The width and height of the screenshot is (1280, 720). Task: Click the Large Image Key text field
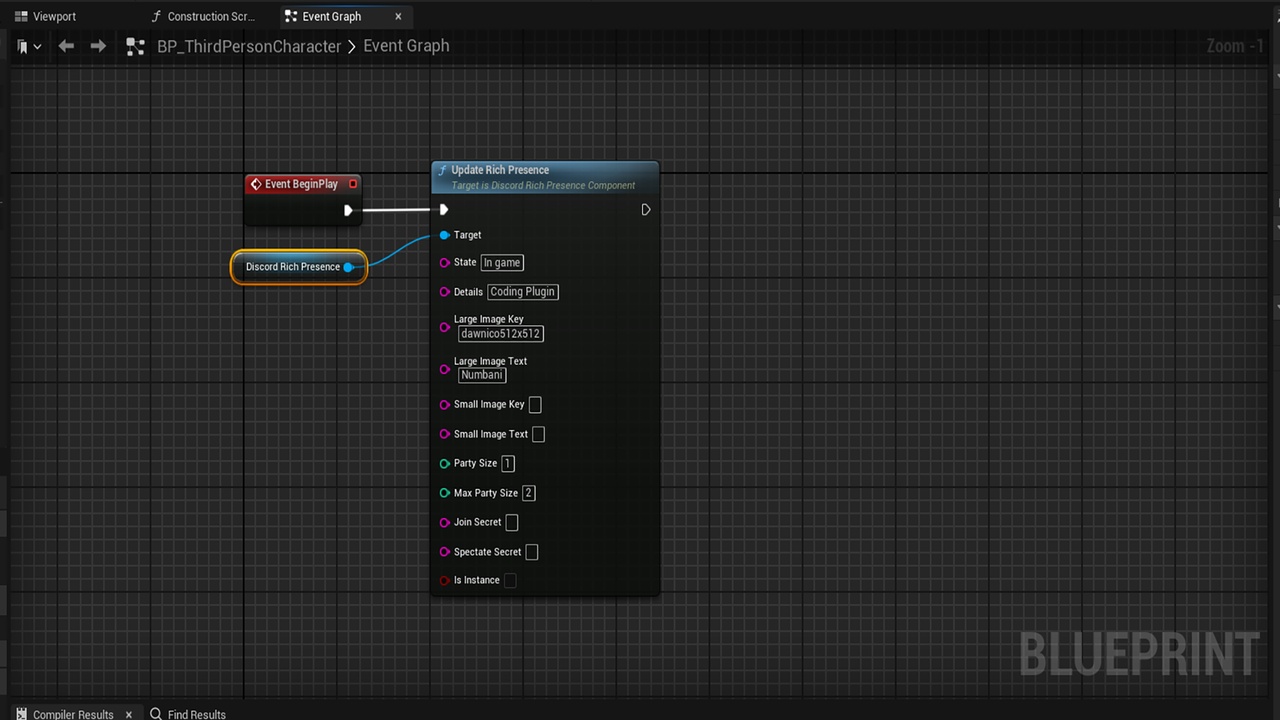(501, 334)
